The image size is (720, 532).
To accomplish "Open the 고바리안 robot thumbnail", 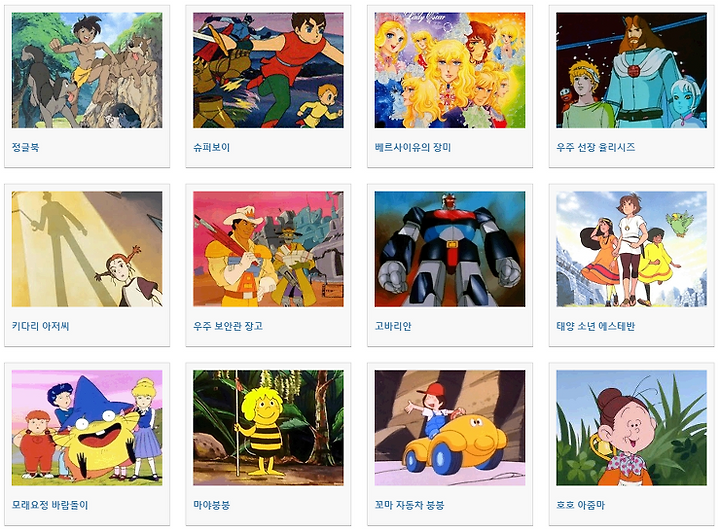I will (x=450, y=249).
